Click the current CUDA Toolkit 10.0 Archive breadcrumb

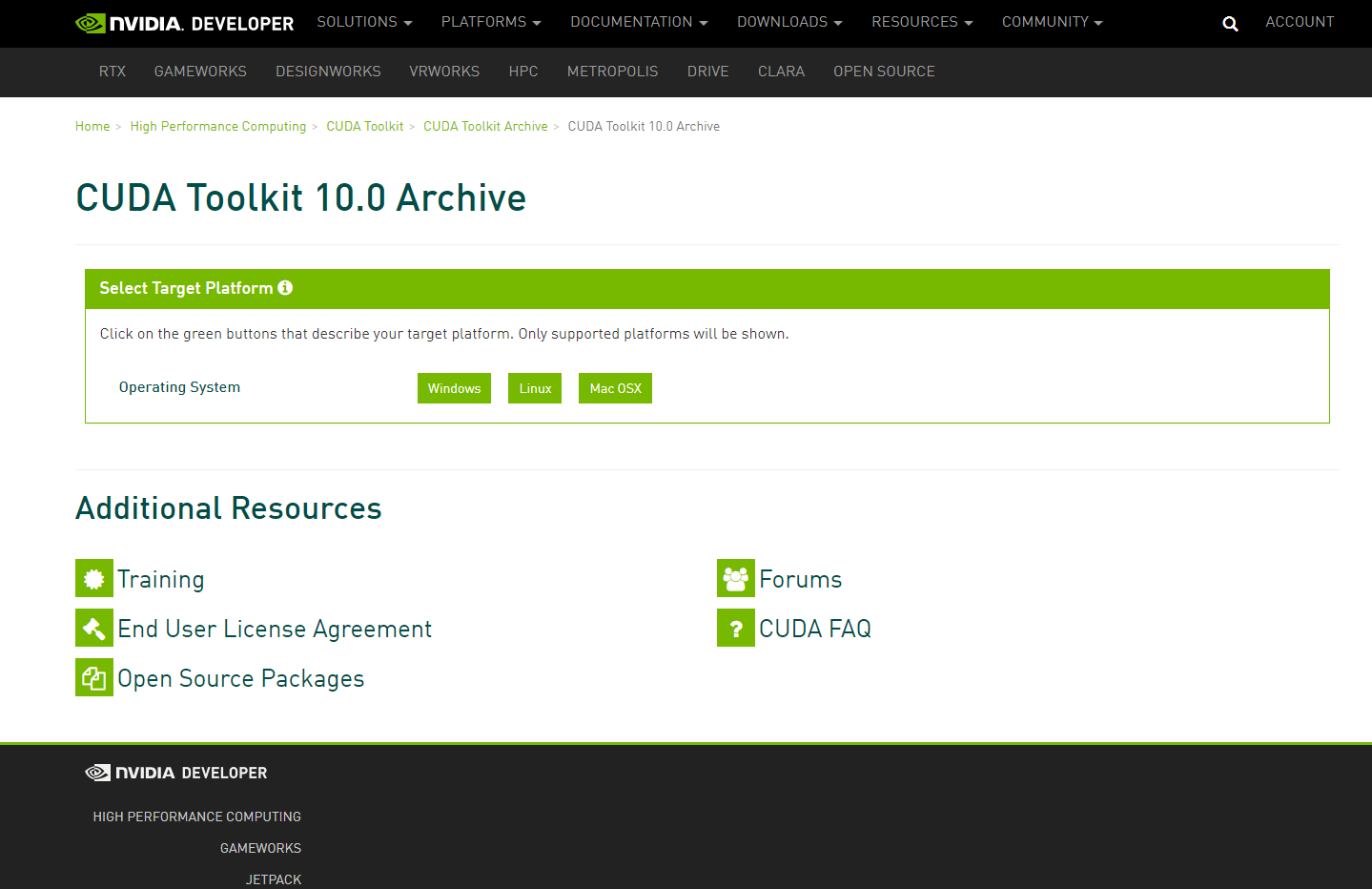pos(644,126)
